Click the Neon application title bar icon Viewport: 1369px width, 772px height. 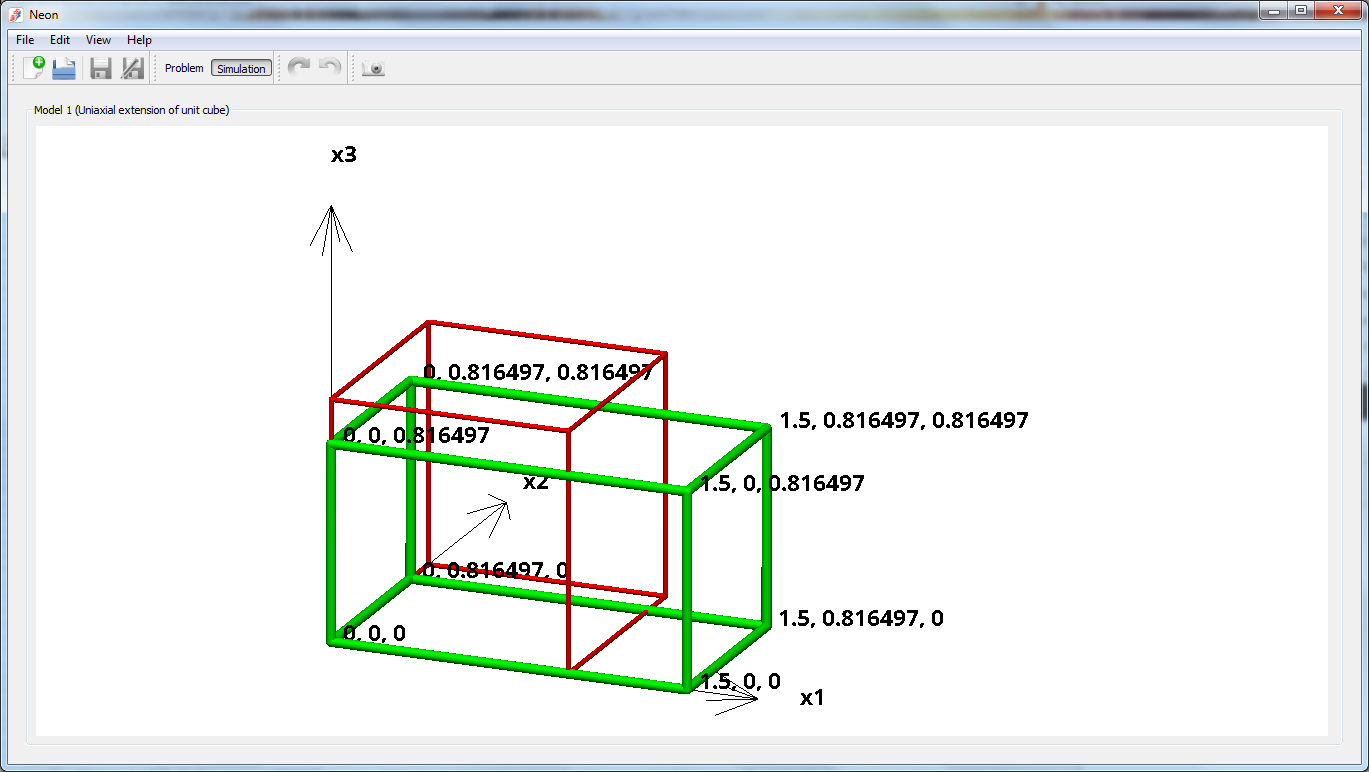point(16,15)
